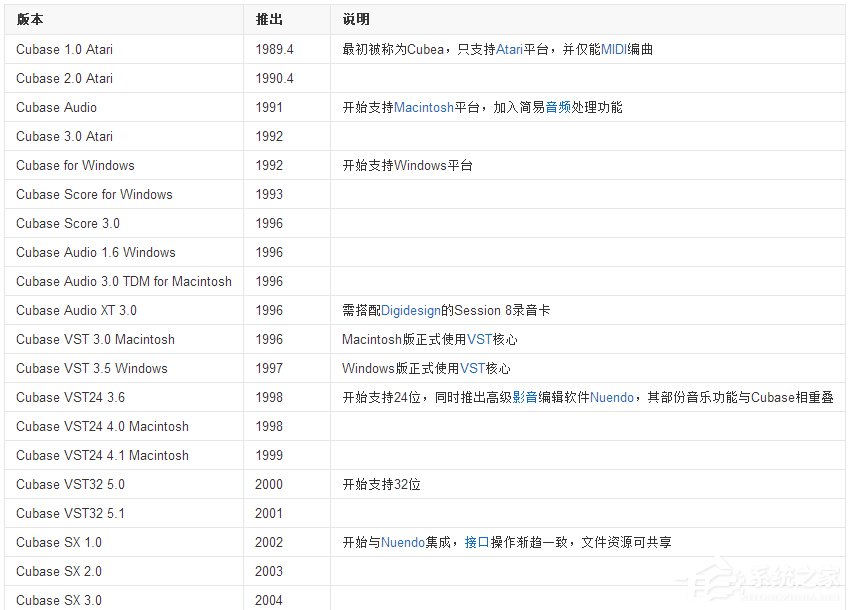Click the VST link in Cubase VST 3.0 Macintosh row
Viewport: 849px width, 610px height.
(479, 339)
